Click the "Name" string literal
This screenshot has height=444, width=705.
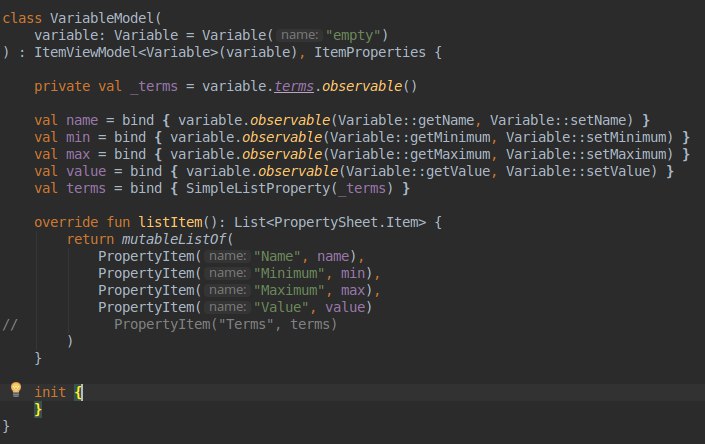pos(277,257)
